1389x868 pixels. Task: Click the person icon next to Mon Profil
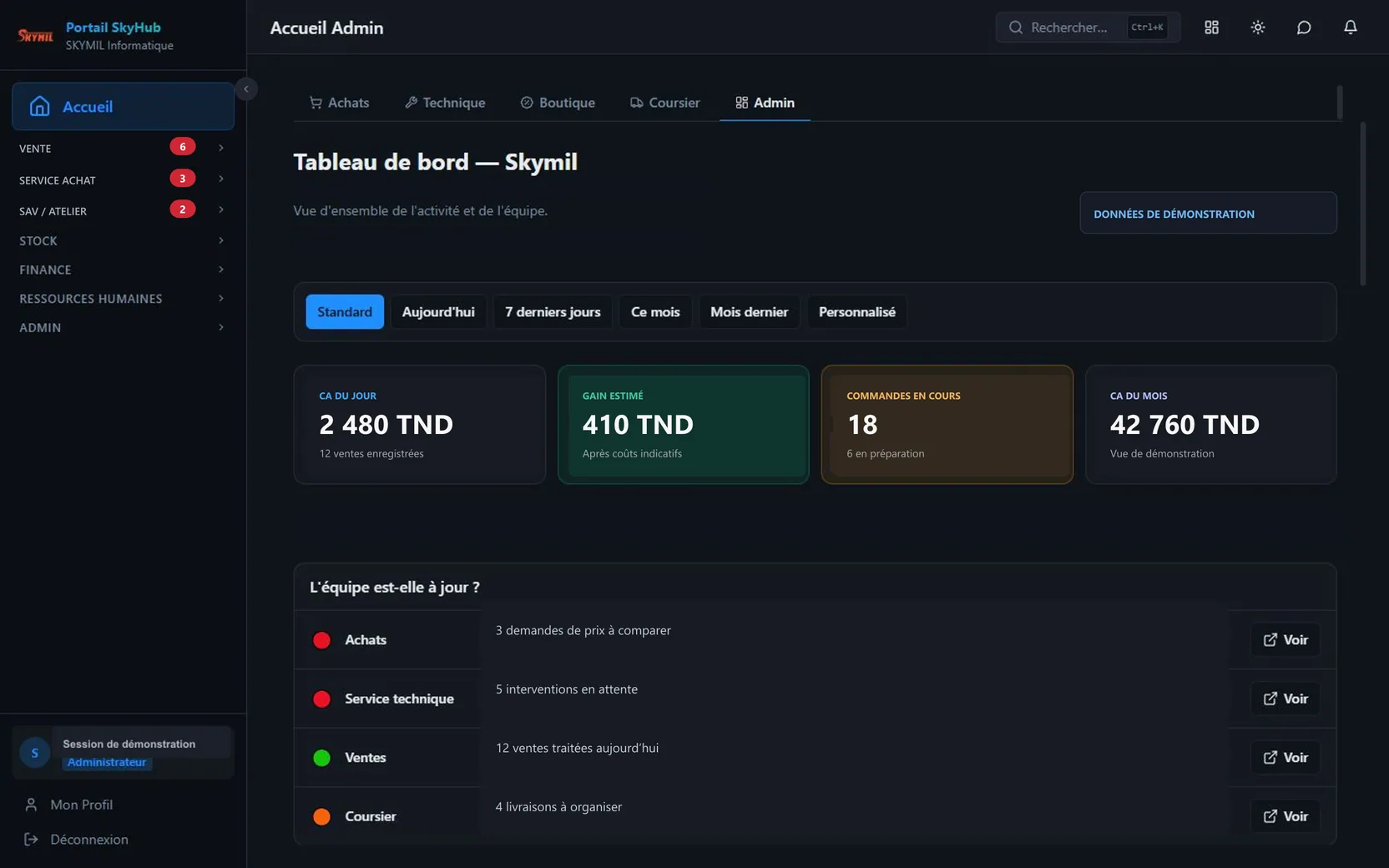click(31, 805)
